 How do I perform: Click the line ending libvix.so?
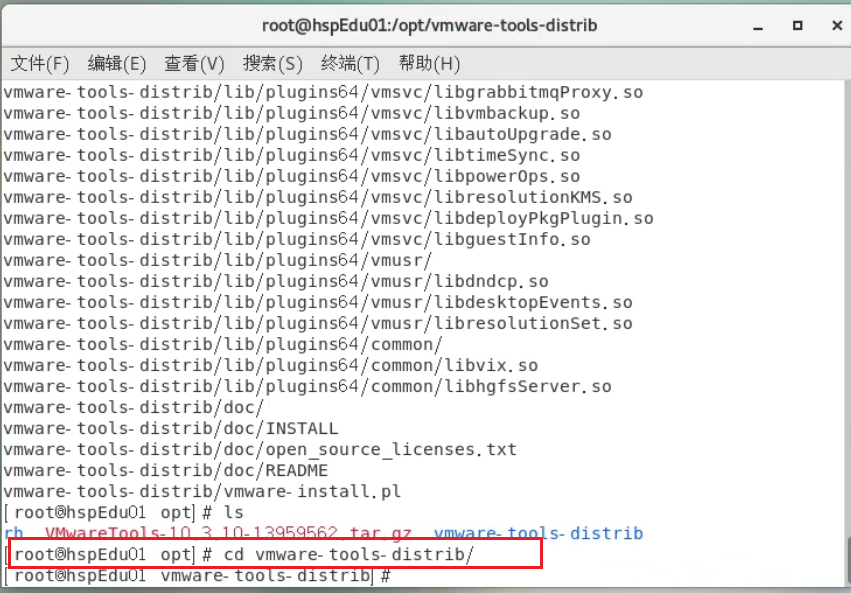[x=271, y=366]
